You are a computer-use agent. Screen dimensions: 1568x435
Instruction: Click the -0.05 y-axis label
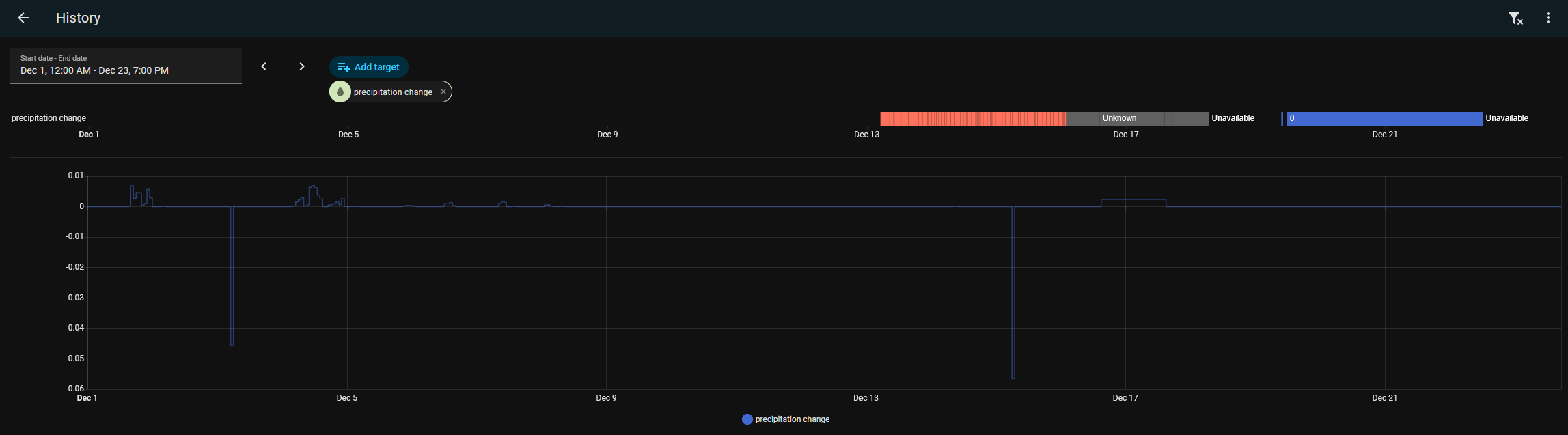coord(74,359)
